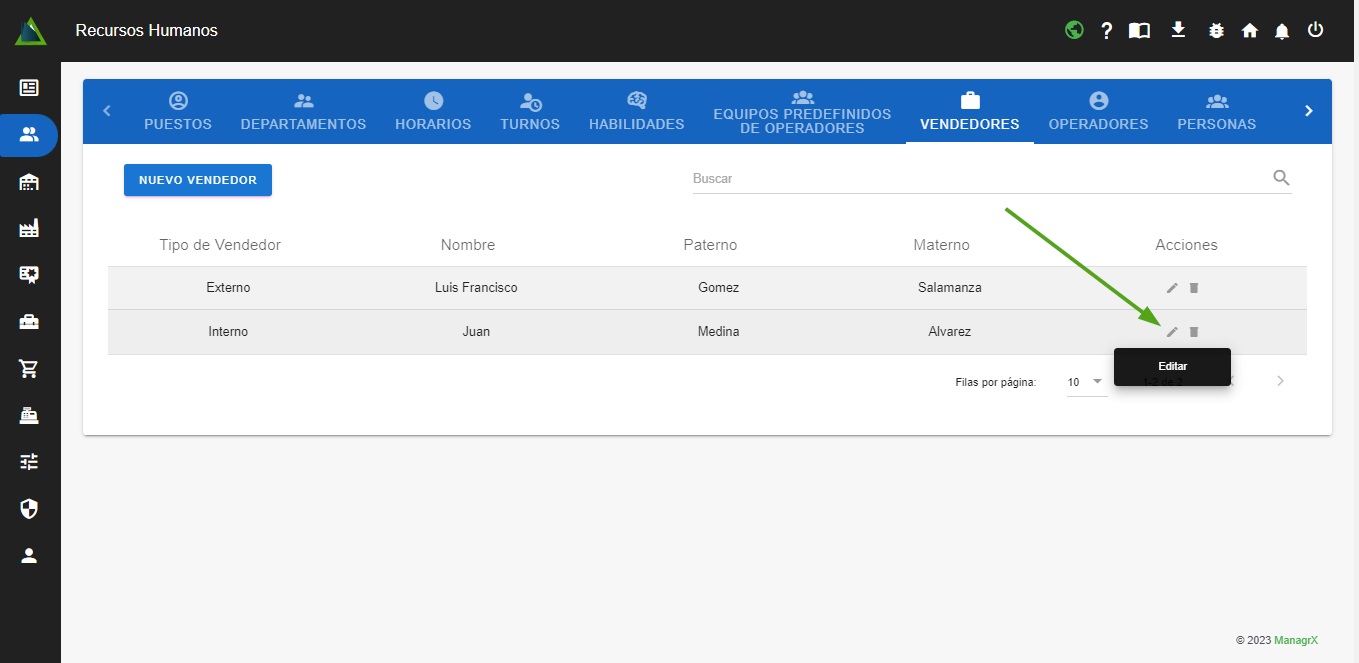Click the trash icon for Juan Medina
This screenshot has height=663, width=1359.
pos(1193,332)
